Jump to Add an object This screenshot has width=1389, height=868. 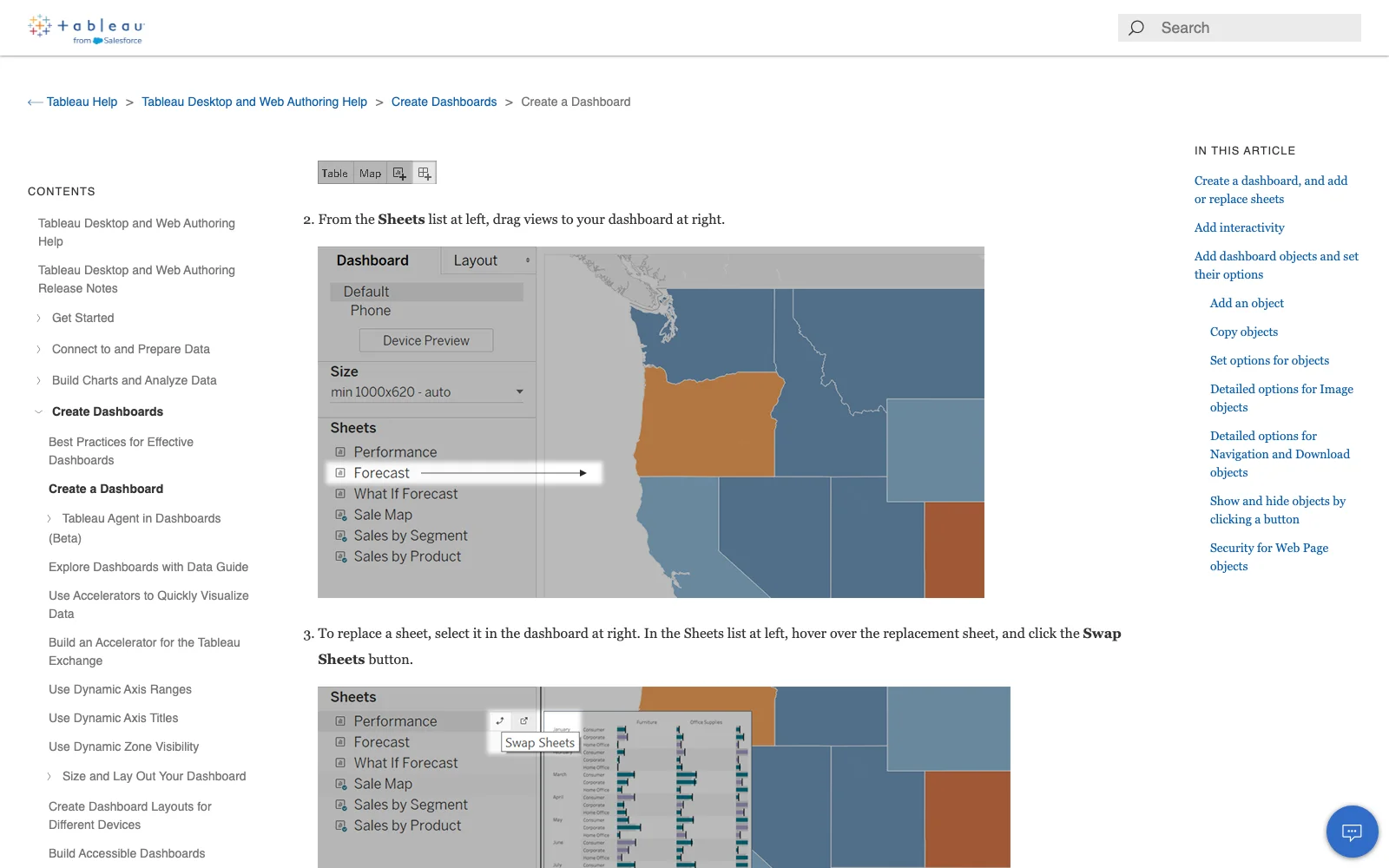point(1247,303)
